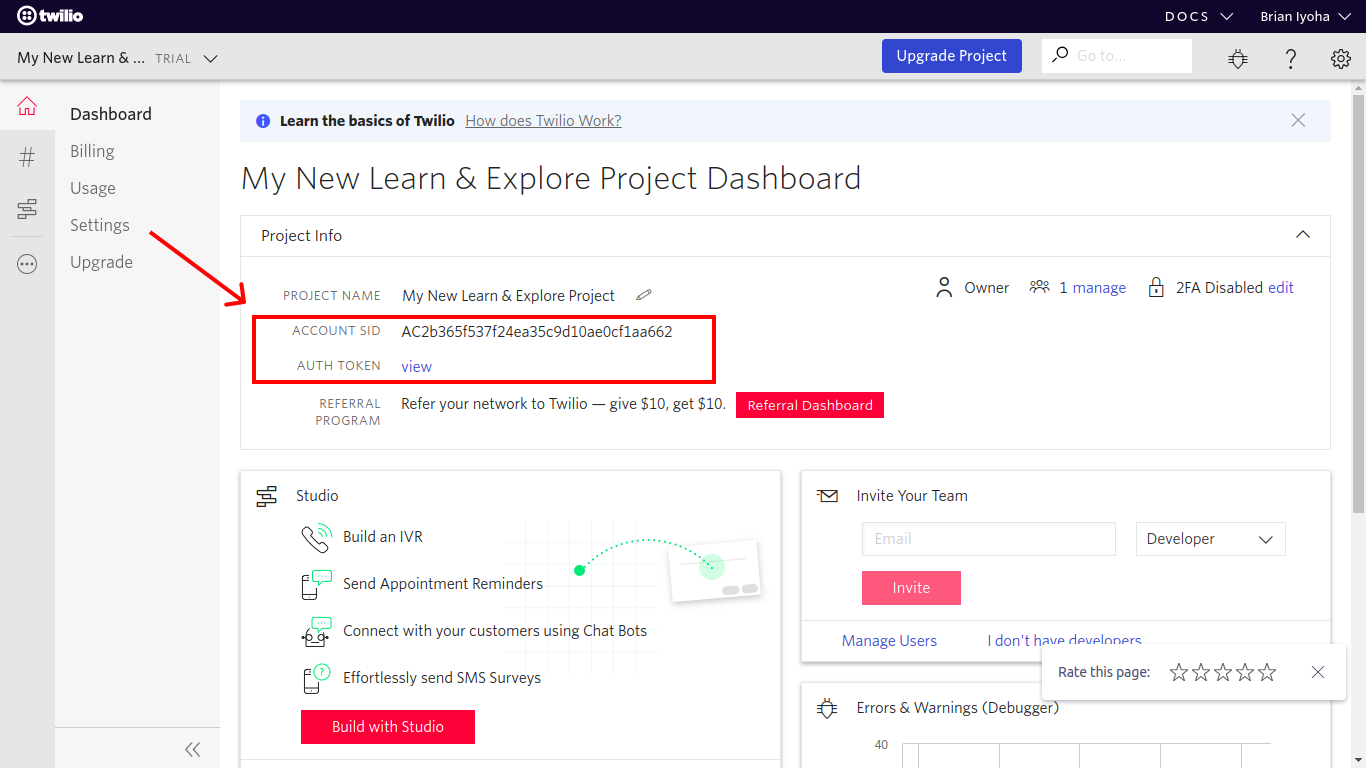Click Send Appointment Reminders text
1366x768 pixels.
[x=443, y=584]
